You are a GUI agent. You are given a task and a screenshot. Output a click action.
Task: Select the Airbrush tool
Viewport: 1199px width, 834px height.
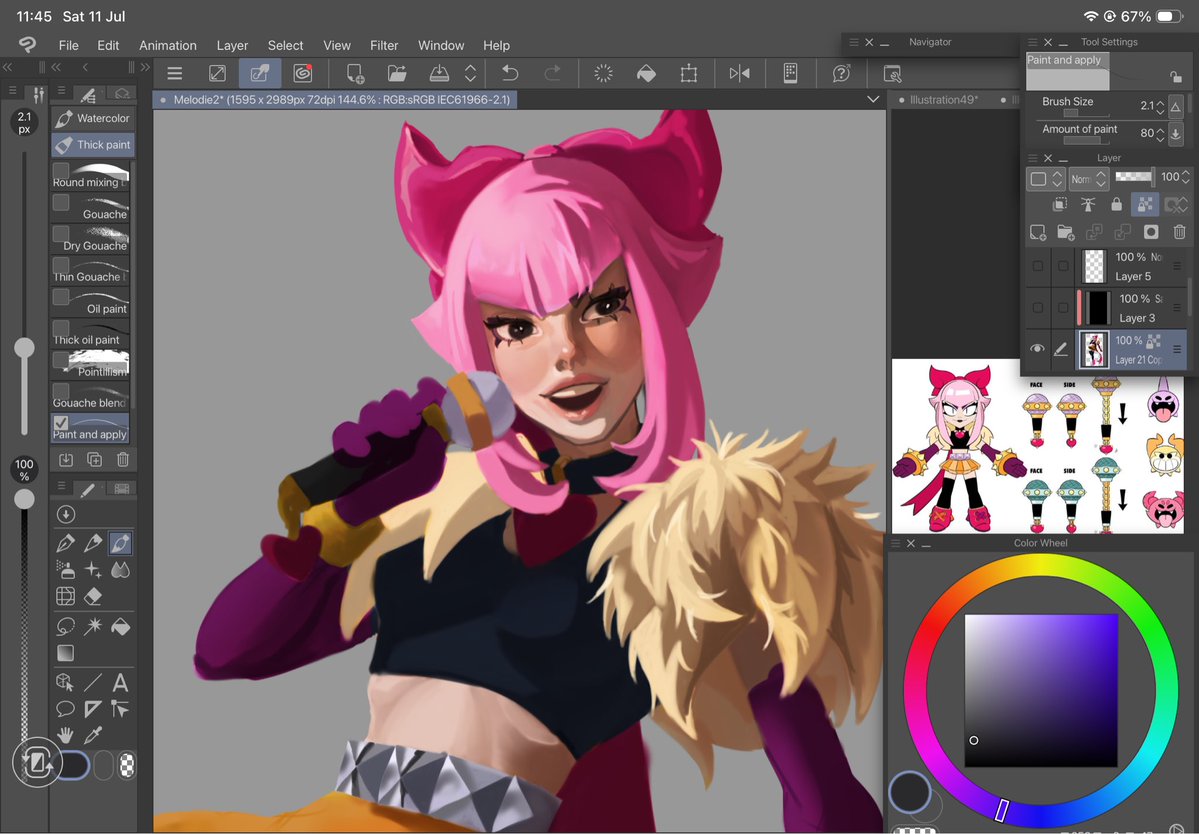pos(66,570)
